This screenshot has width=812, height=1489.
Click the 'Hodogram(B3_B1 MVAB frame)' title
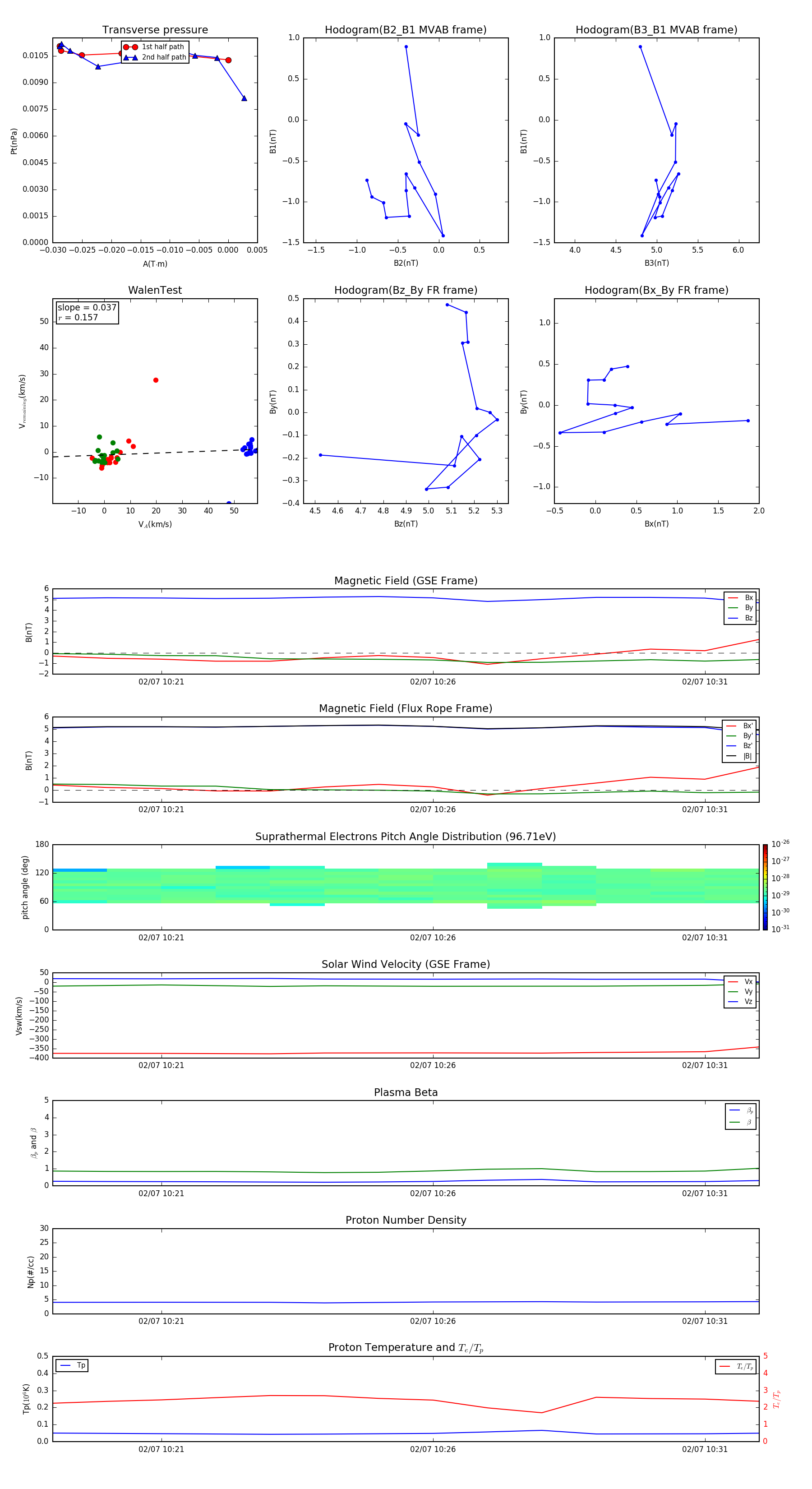[656, 29]
